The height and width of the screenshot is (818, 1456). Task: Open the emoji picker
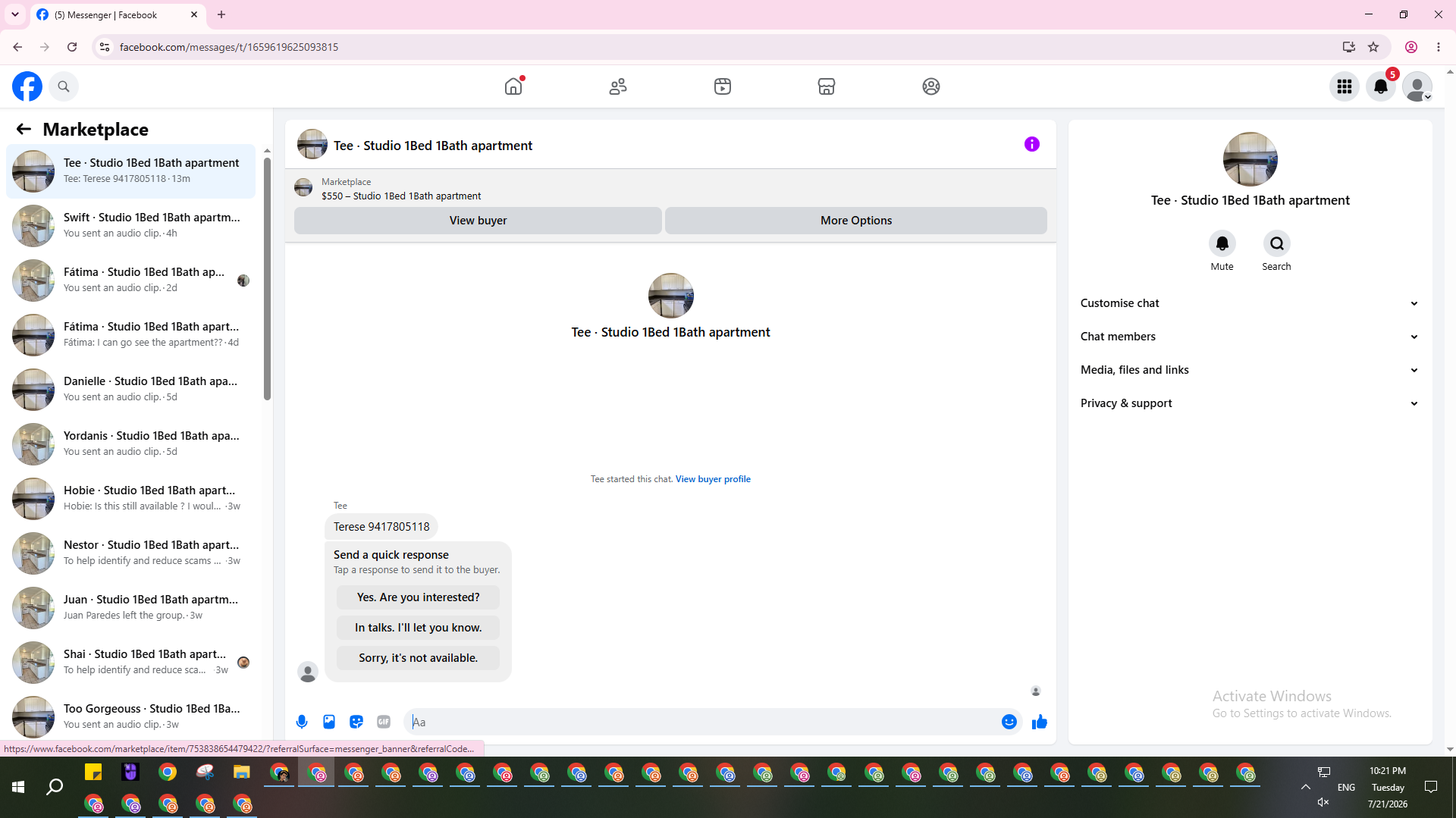1009,722
